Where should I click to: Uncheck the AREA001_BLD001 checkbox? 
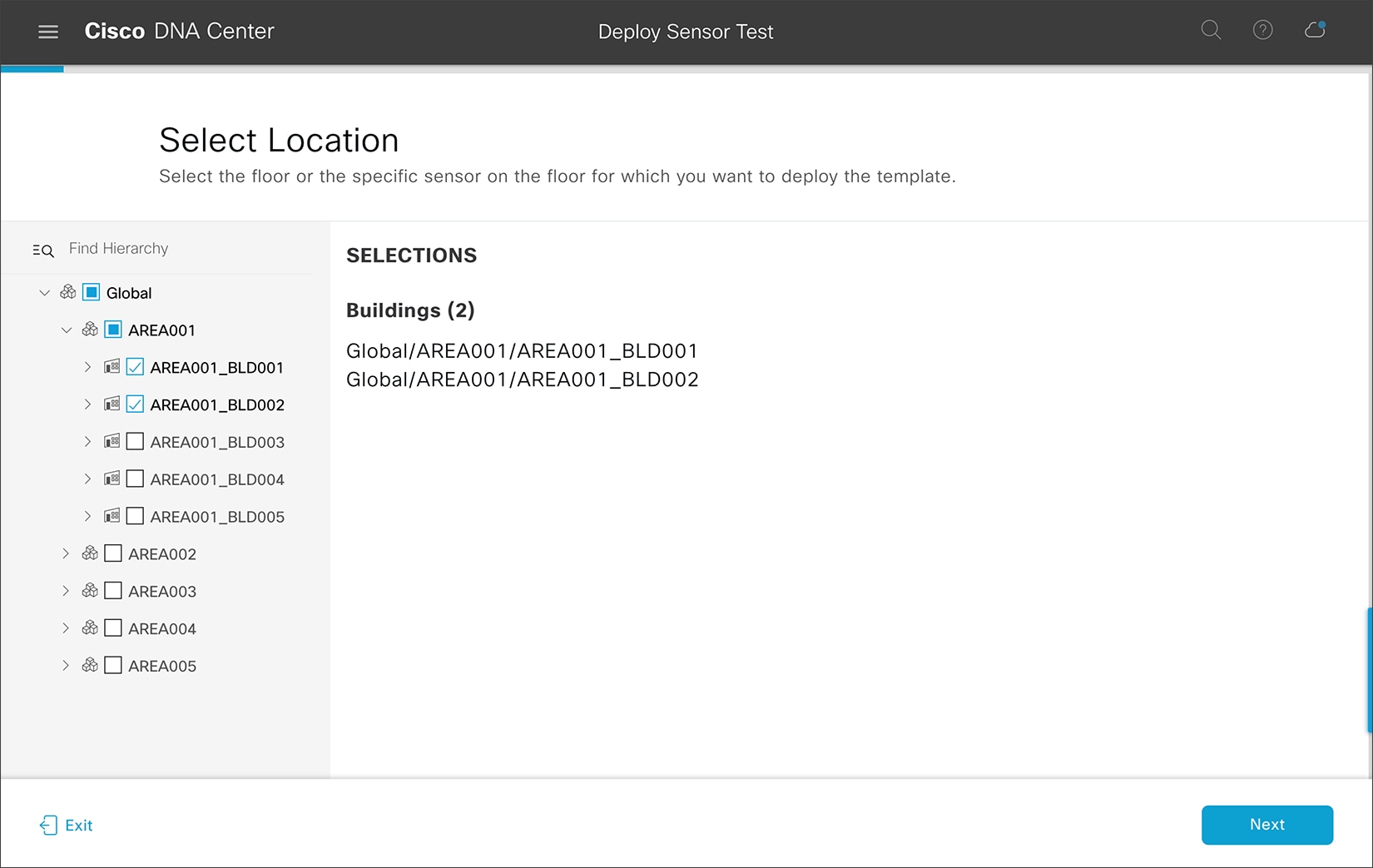coord(135,367)
